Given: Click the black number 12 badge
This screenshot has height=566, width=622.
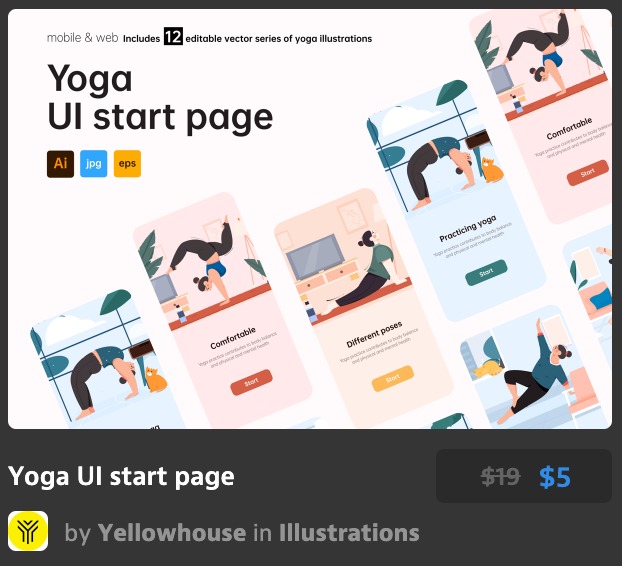Looking at the screenshot, I should point(173,36).
